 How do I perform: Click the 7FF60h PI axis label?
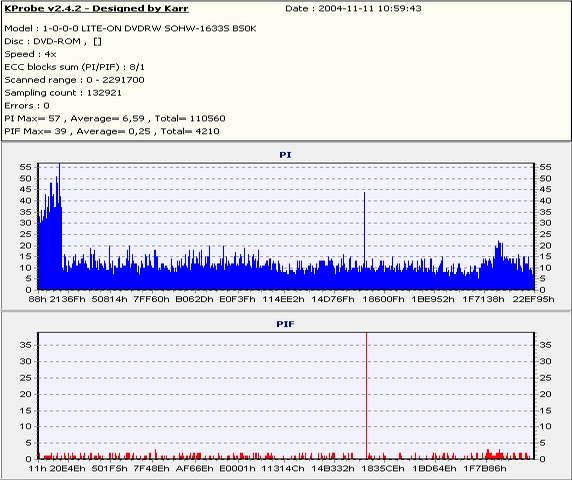point(151,299)
